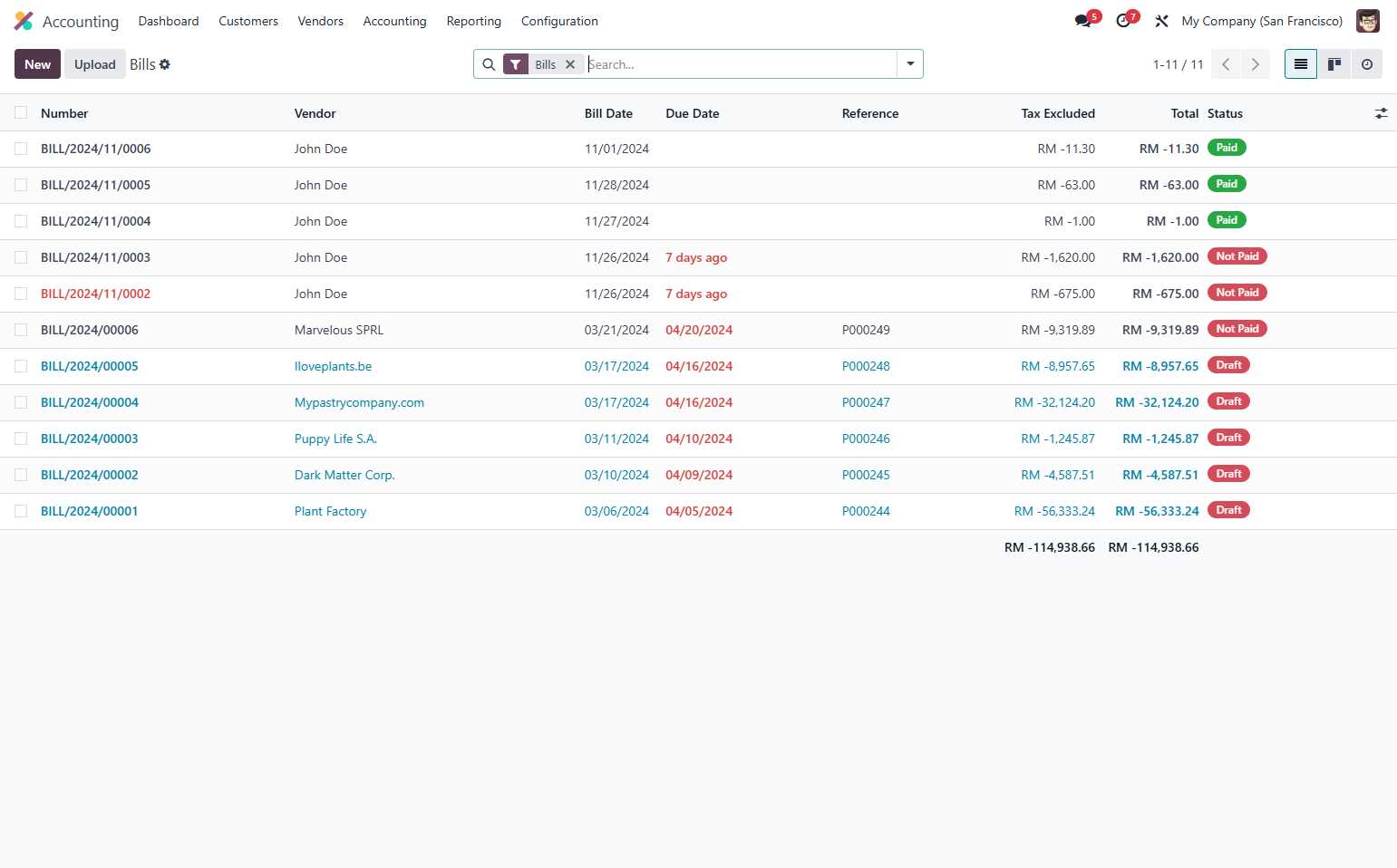1397x868 pixels.
Task: Open the Dashboard menu
Action: 169,21
